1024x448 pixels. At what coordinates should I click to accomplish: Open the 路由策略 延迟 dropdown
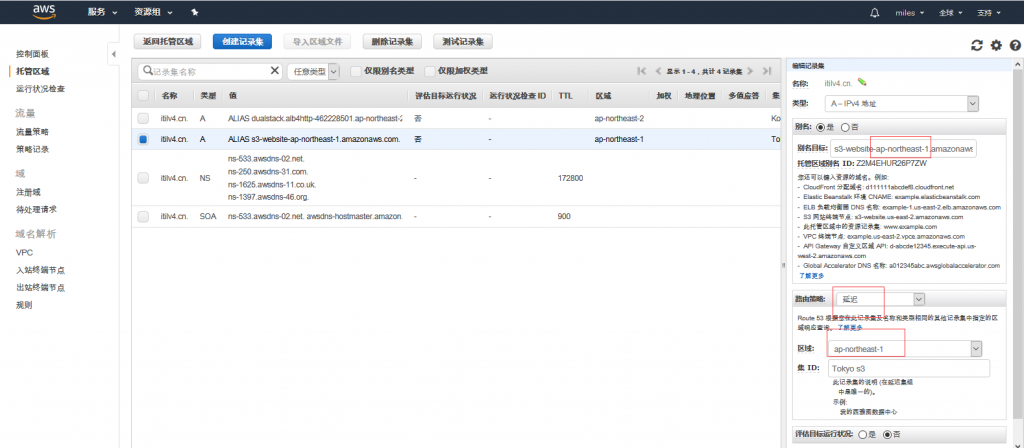pyautogui.click(x=880, y=298)
